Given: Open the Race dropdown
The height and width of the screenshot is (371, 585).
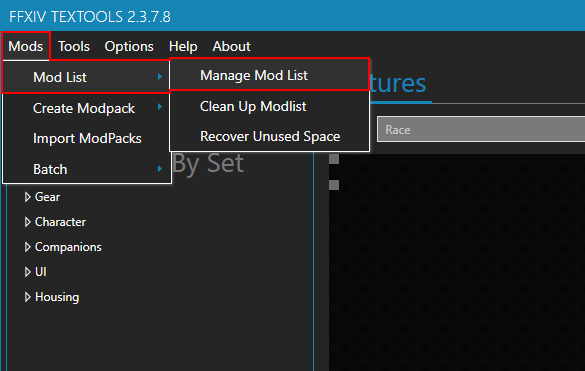Looking at the screenshot, I should pos(481,129).
